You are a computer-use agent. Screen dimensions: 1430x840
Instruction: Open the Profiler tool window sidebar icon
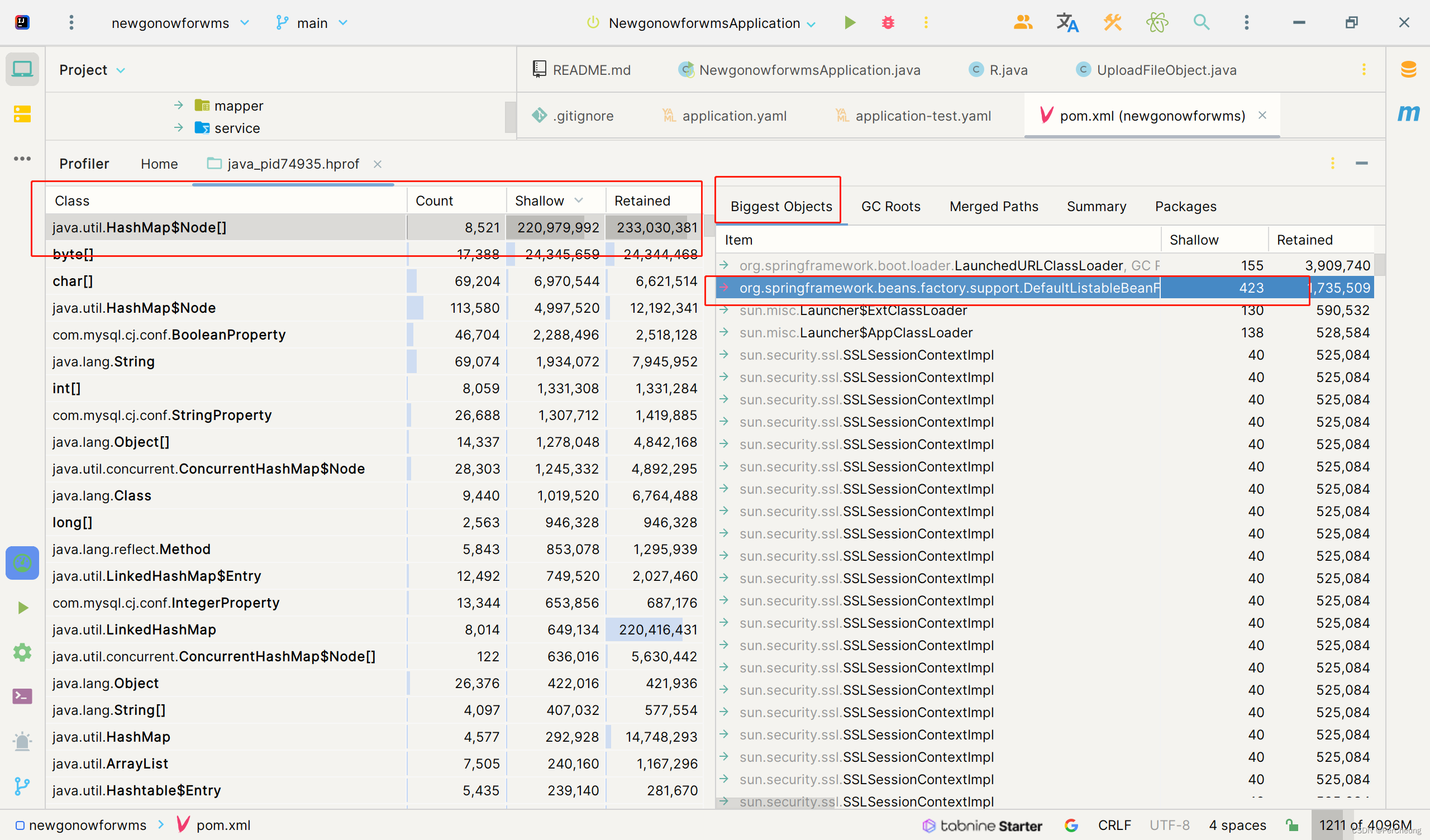(x=22, y=563)
